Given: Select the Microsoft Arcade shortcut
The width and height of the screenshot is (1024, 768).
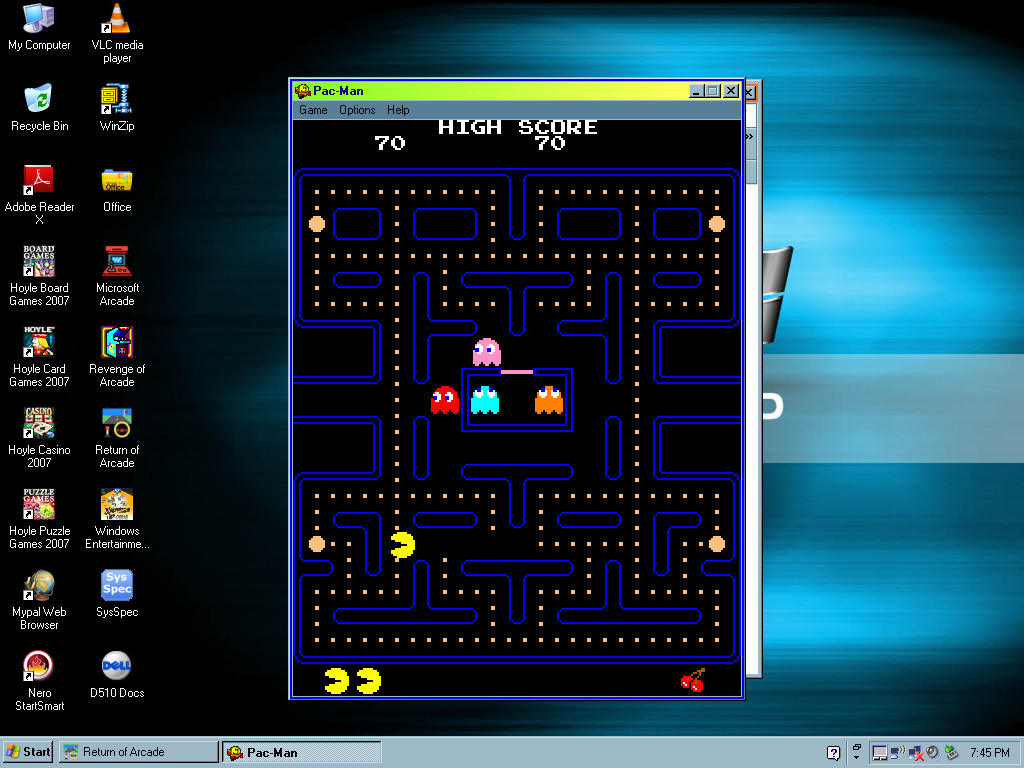Looking at the screenshot, I should [117, 276].
